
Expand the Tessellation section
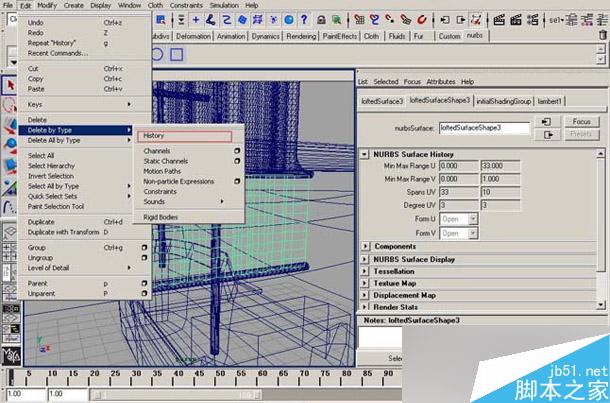[x=365, y=271]
